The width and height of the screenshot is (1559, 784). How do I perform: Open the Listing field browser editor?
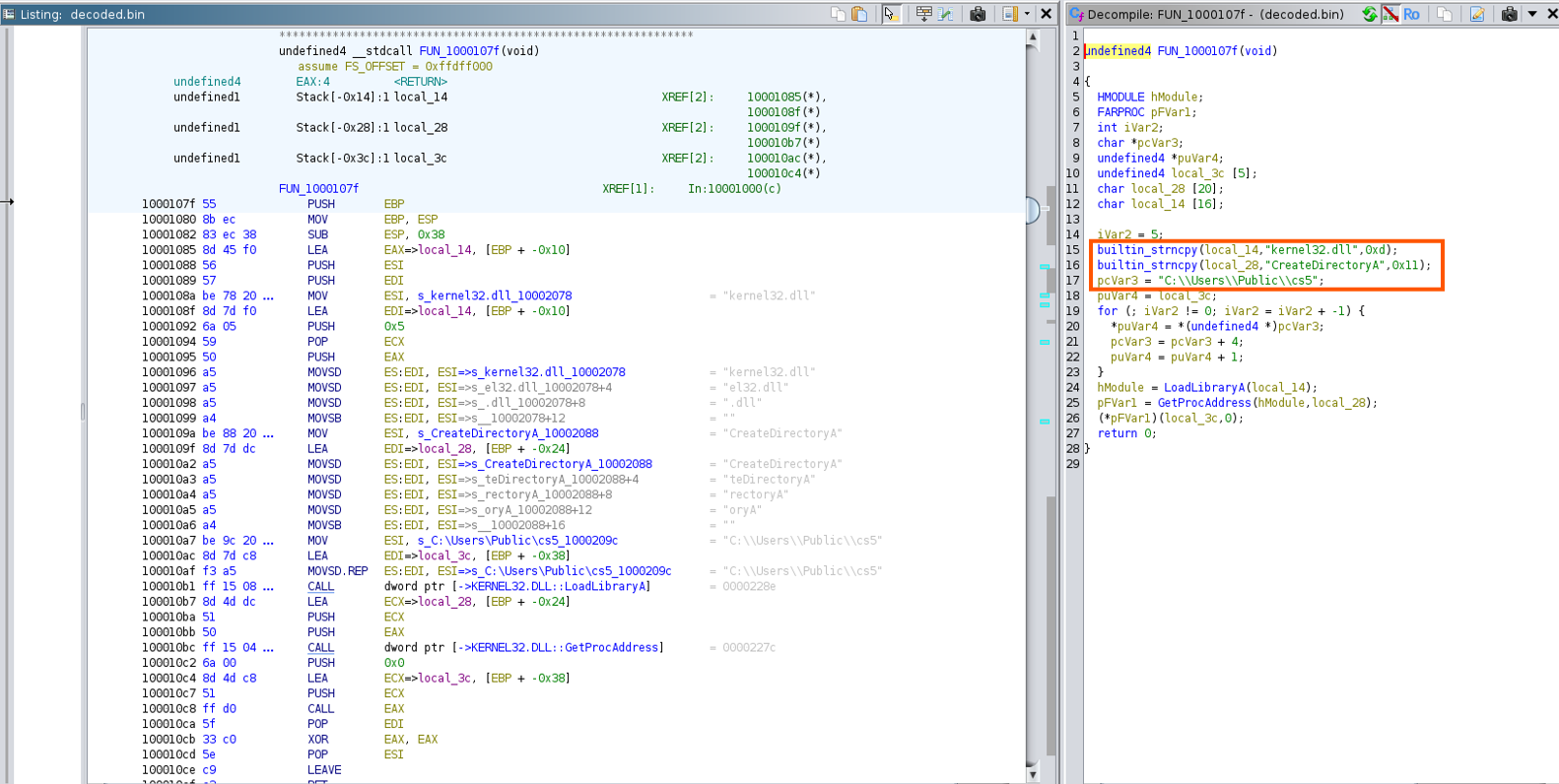[x=923, y=14]
